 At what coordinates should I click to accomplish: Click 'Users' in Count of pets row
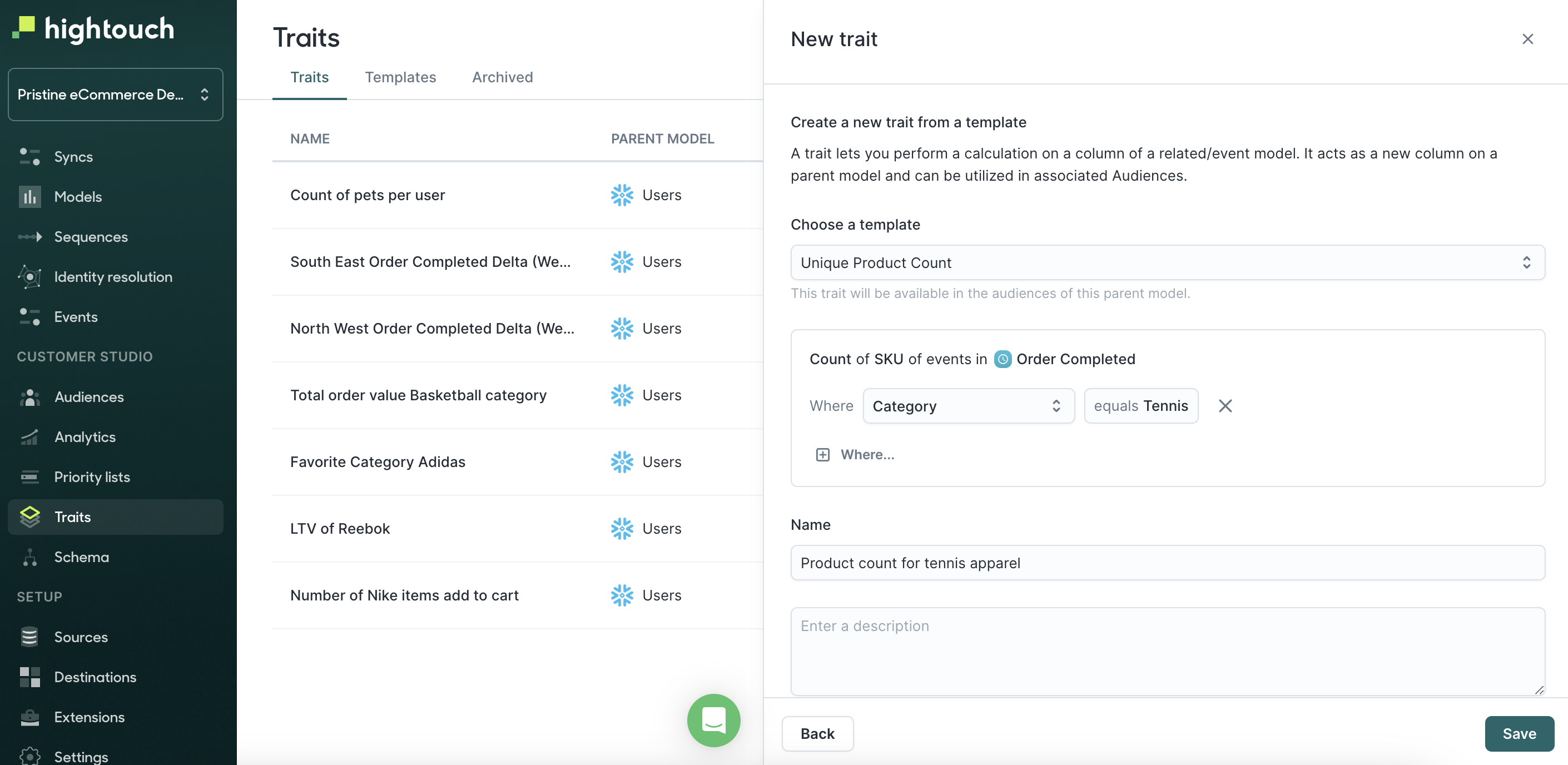coord(662,195)
